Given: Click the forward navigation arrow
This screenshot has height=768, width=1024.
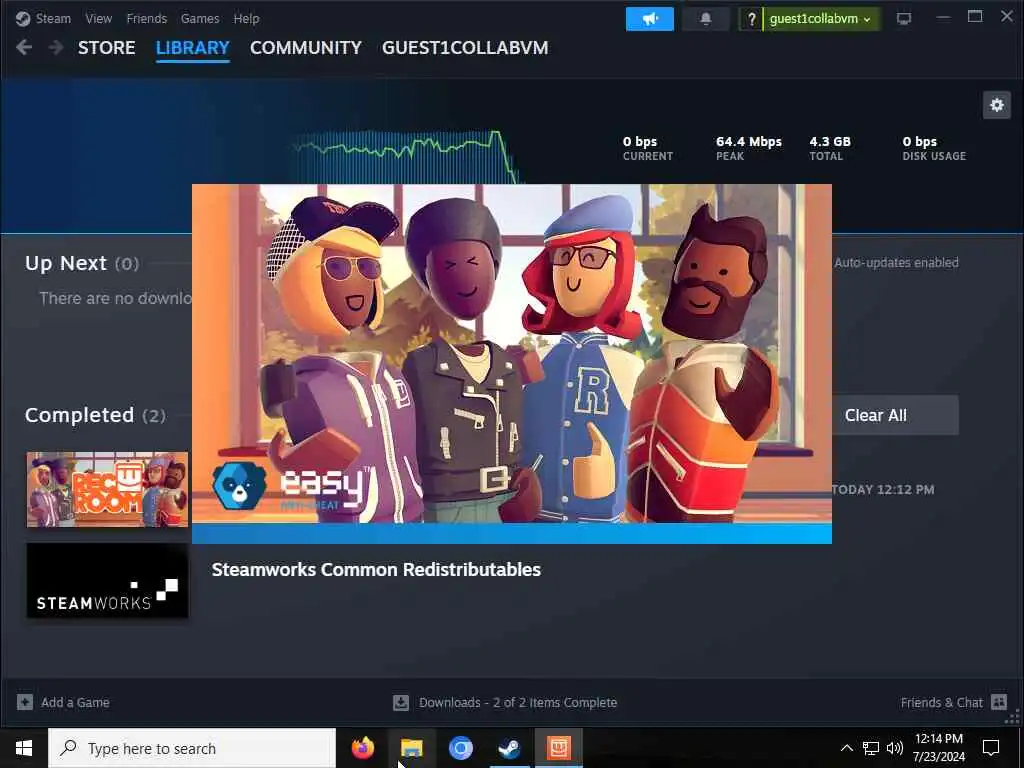Looking at the screenshot, I should [56, 47].
